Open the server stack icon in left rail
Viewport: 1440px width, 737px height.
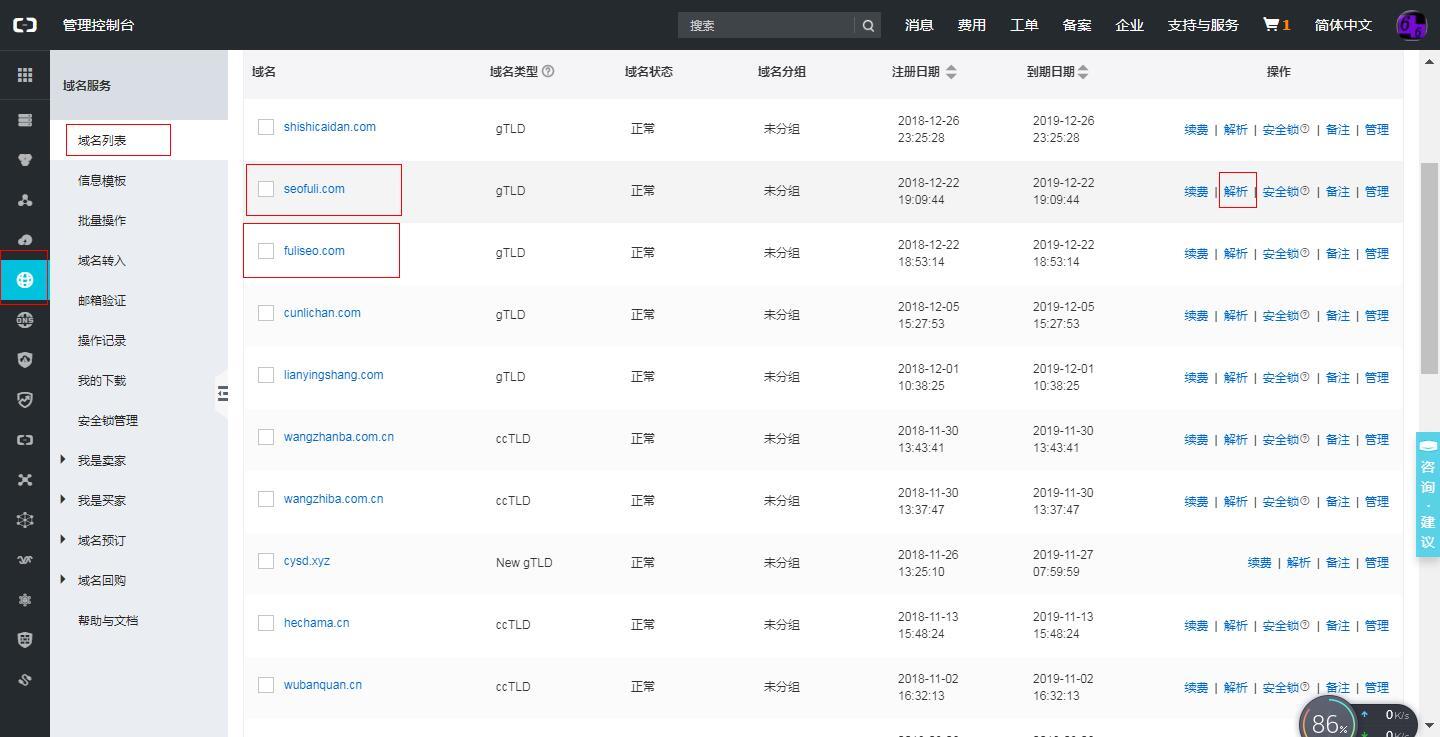pos(25,120)
